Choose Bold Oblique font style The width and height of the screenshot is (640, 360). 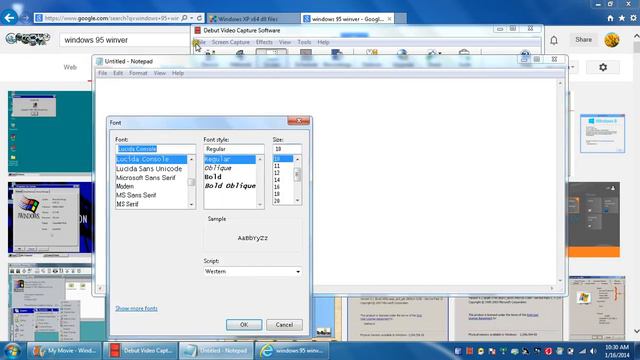click(230, 186)
